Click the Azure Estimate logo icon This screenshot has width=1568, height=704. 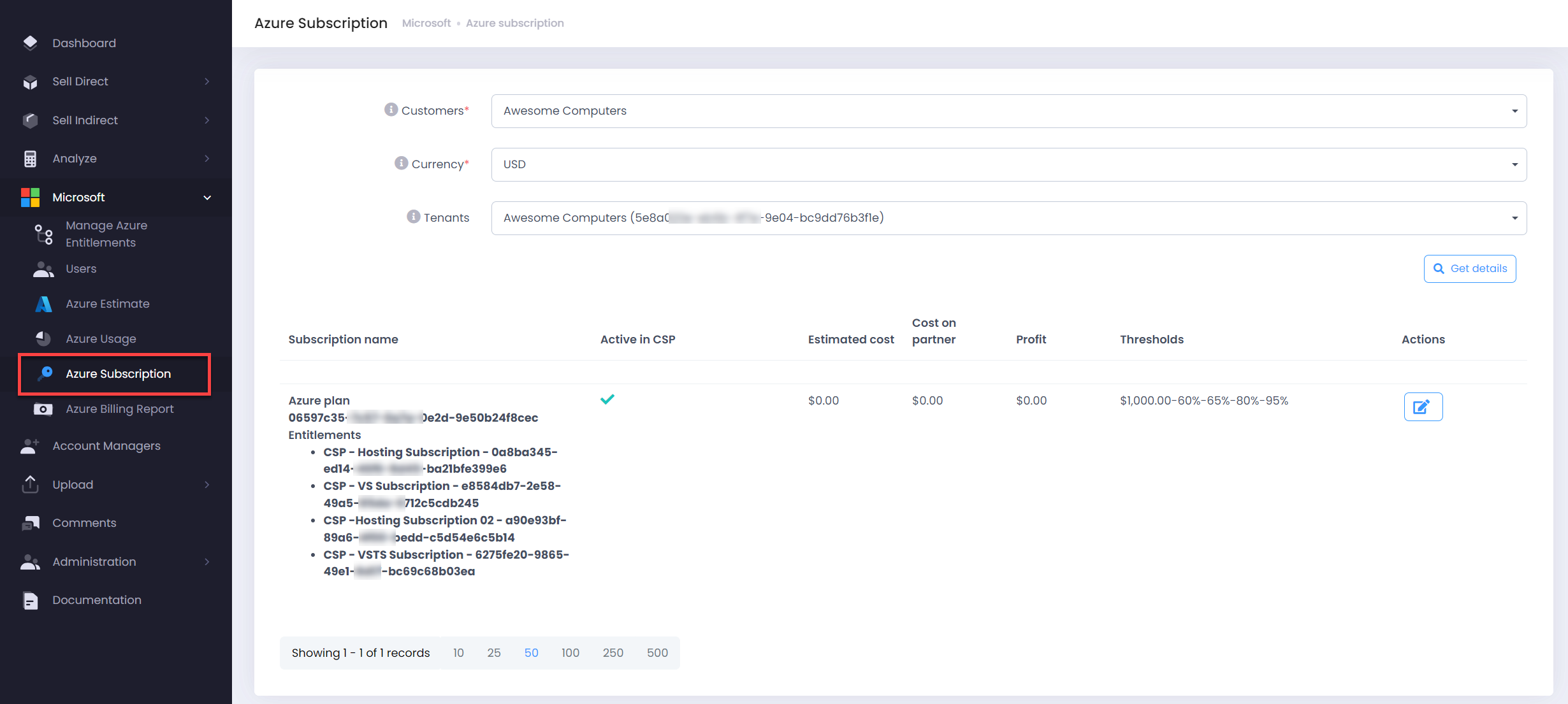tap(43, 304)
